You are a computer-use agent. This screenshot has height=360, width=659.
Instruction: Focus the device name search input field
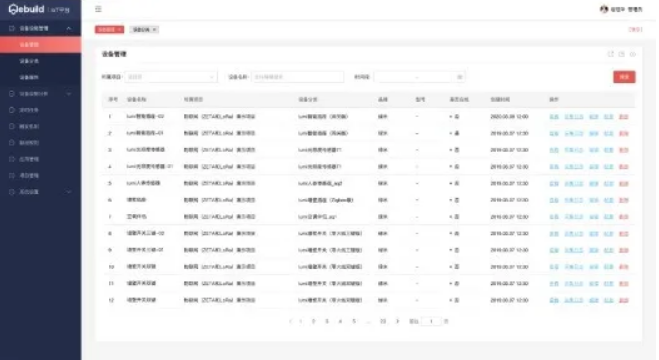(298, 77)
